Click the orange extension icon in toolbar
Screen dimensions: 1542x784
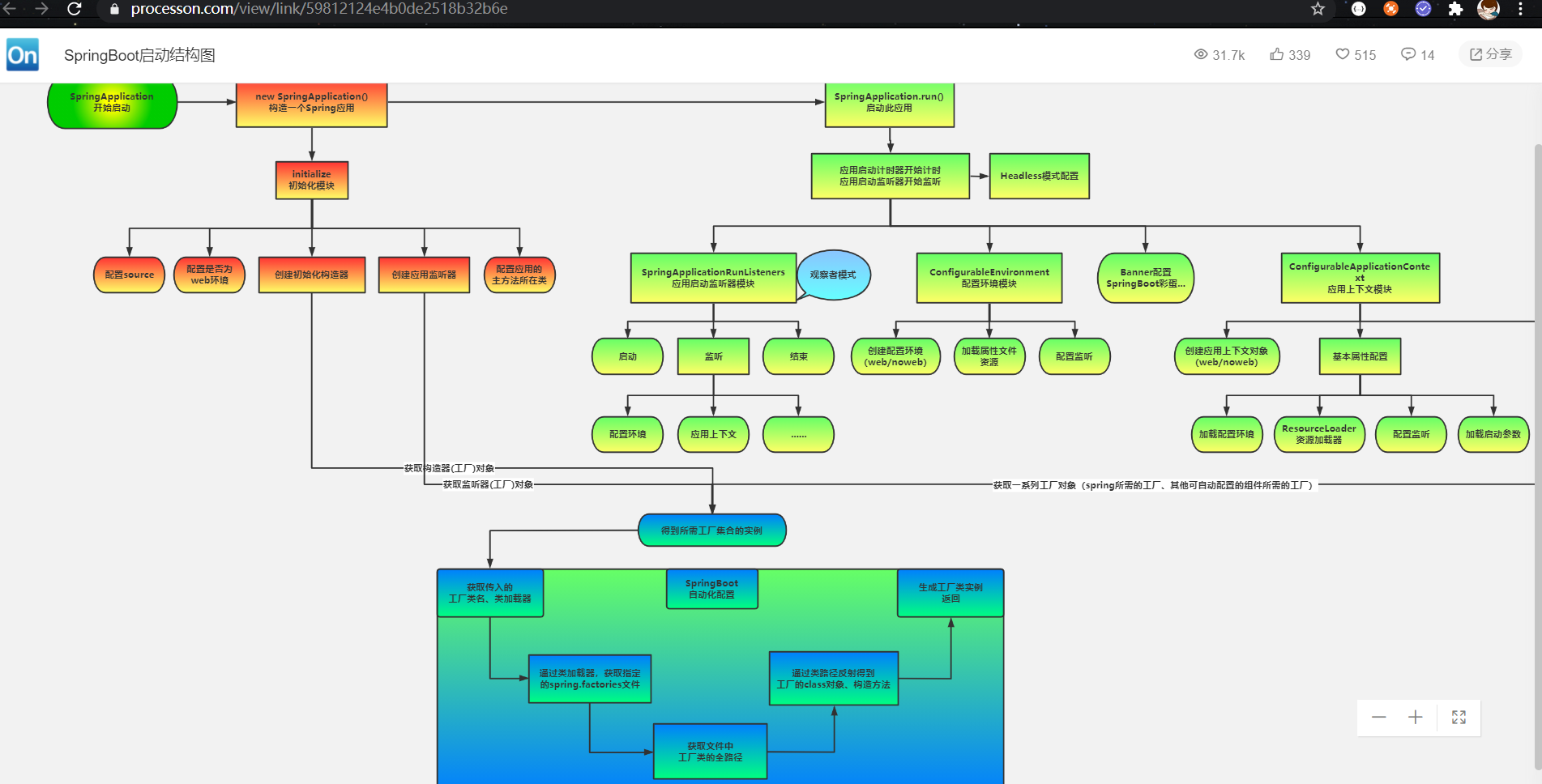pyautogui.click(x=1390, y=9)
